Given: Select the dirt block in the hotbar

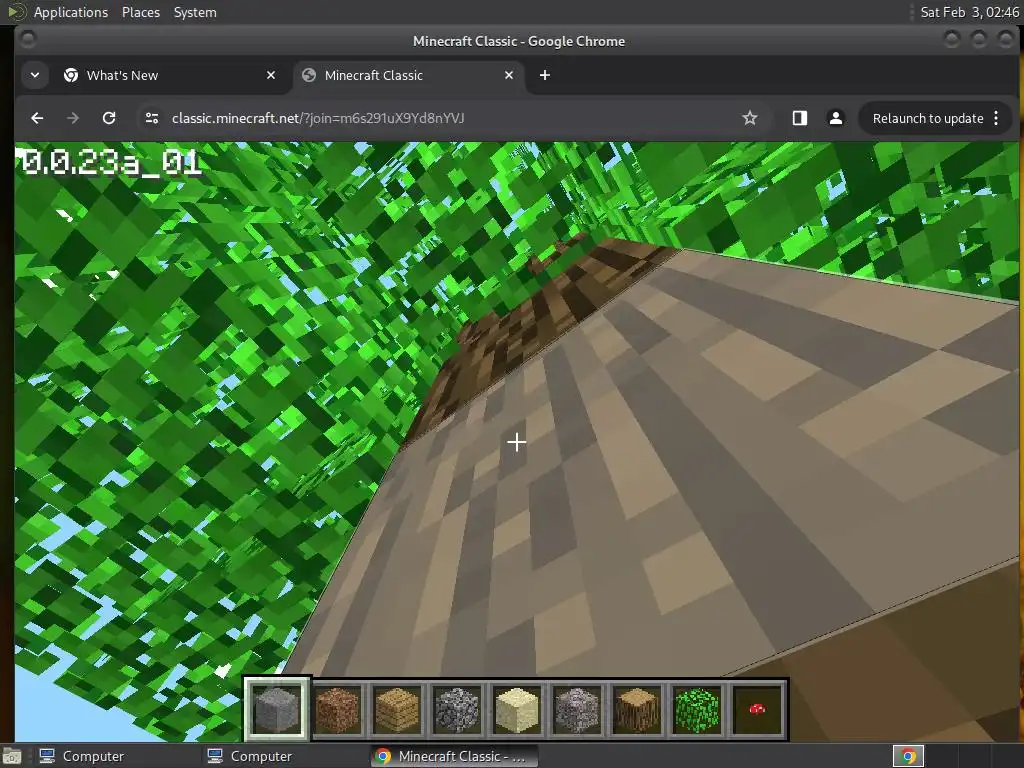Looking at the screenshot, I should (x=338, y=709).
